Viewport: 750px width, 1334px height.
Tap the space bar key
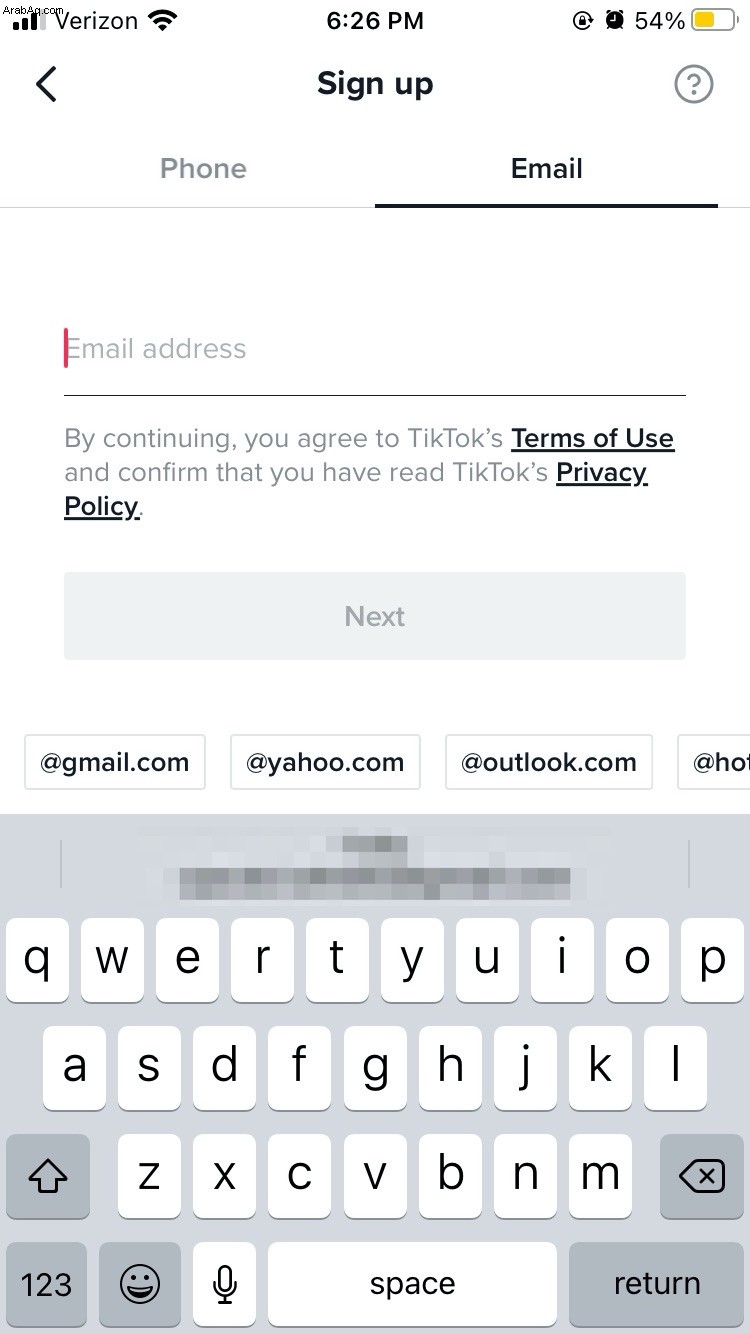pyautogui.click(x=412, y=1284)
